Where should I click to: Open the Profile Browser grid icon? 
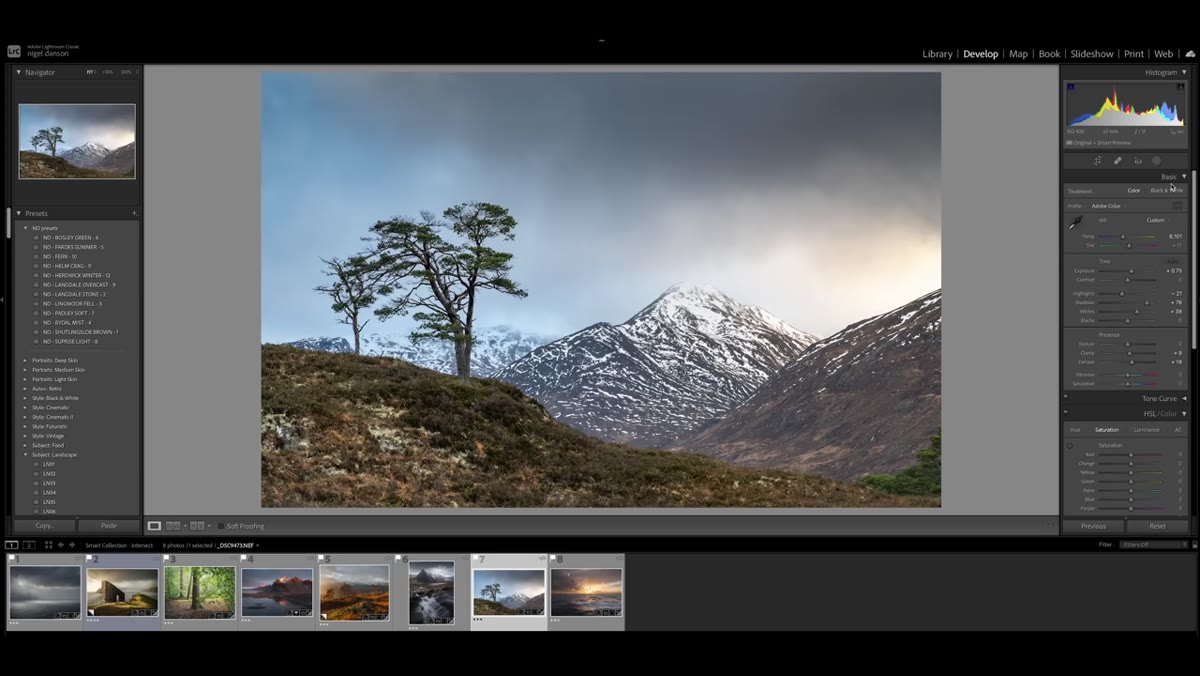1177,206
